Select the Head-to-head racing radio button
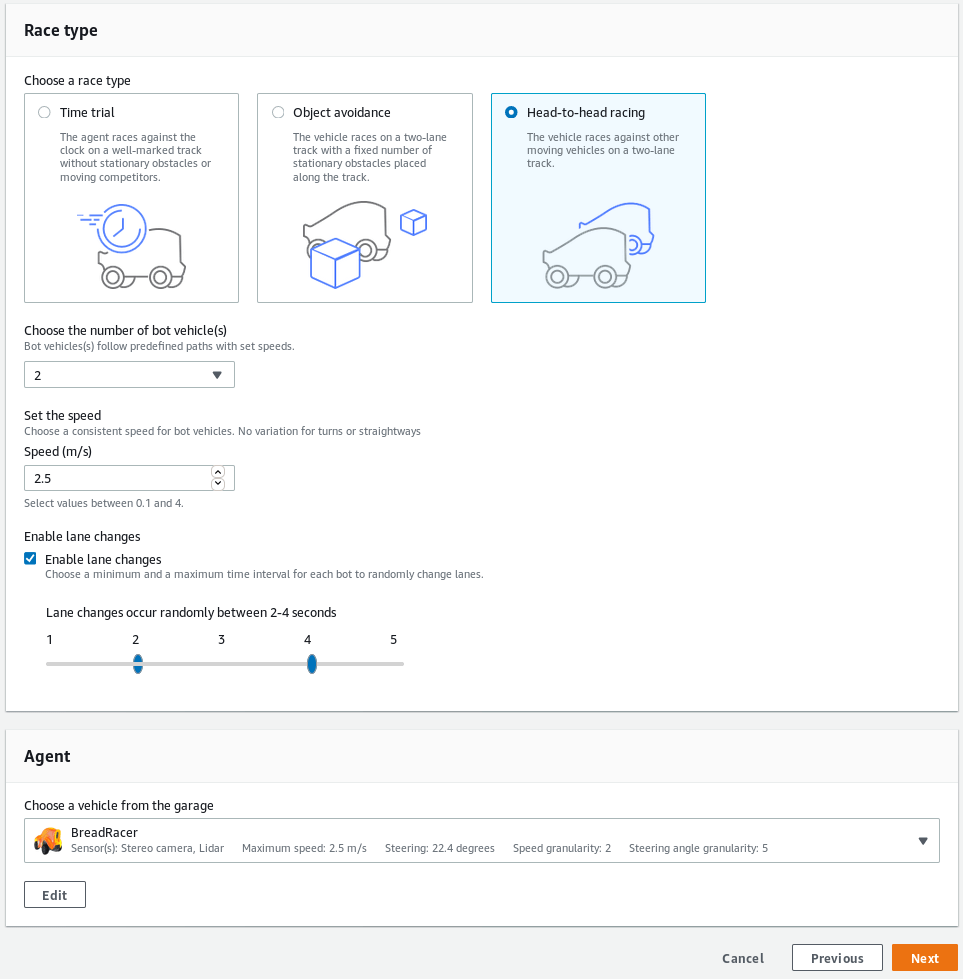Image resolution: width=963 pixels, height=979 pixels. pos(511,112)
